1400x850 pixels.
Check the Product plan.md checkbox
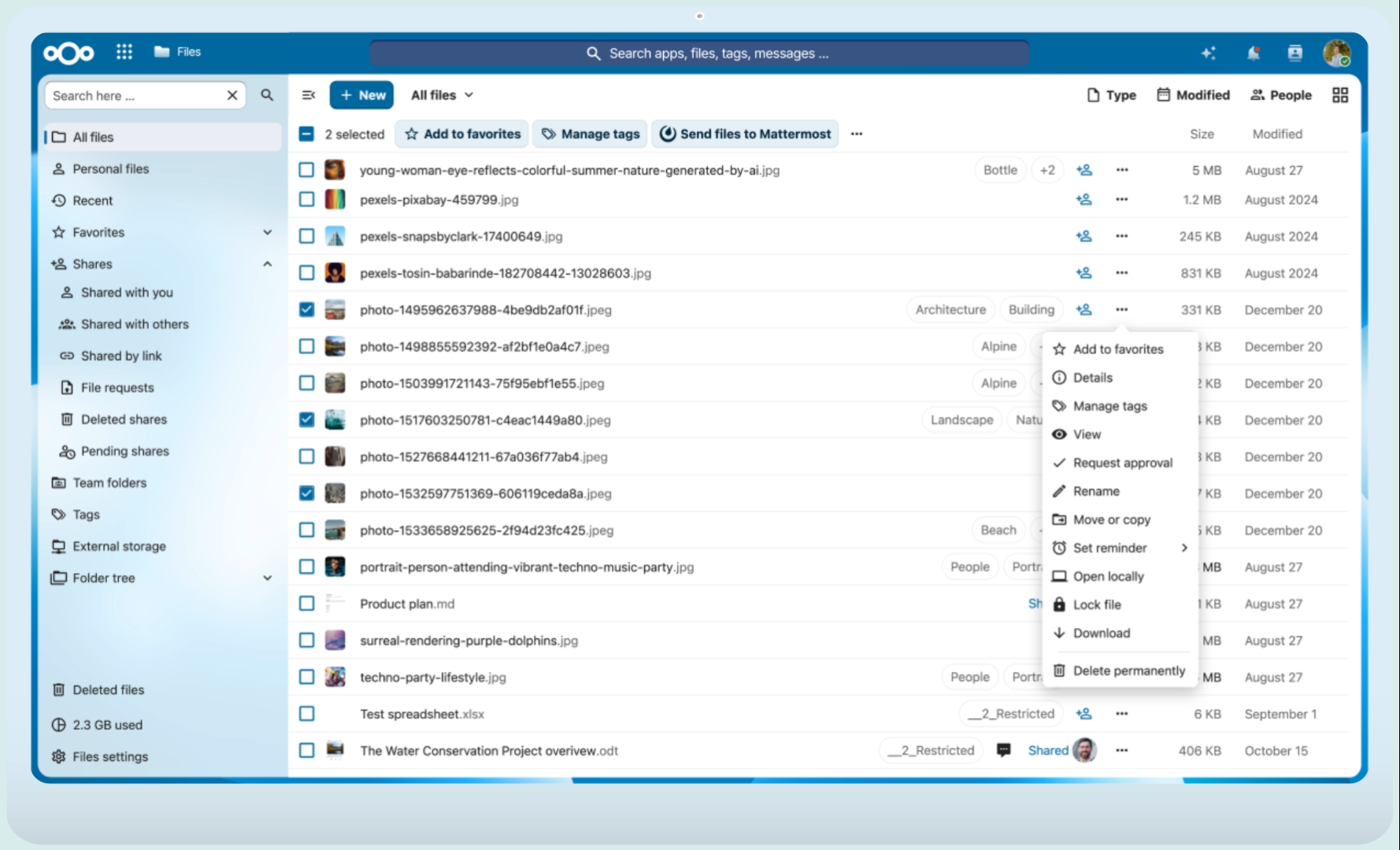[x=306, y=604]
